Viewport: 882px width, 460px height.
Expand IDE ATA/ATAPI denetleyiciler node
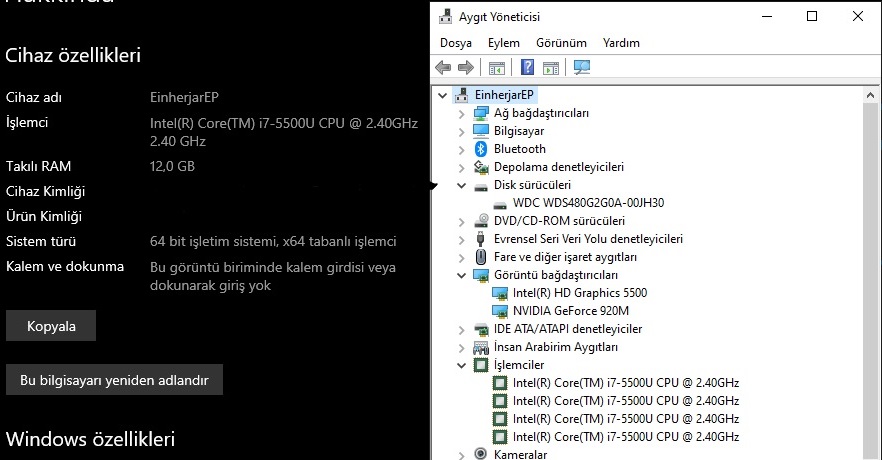click(x=461, y=330)
